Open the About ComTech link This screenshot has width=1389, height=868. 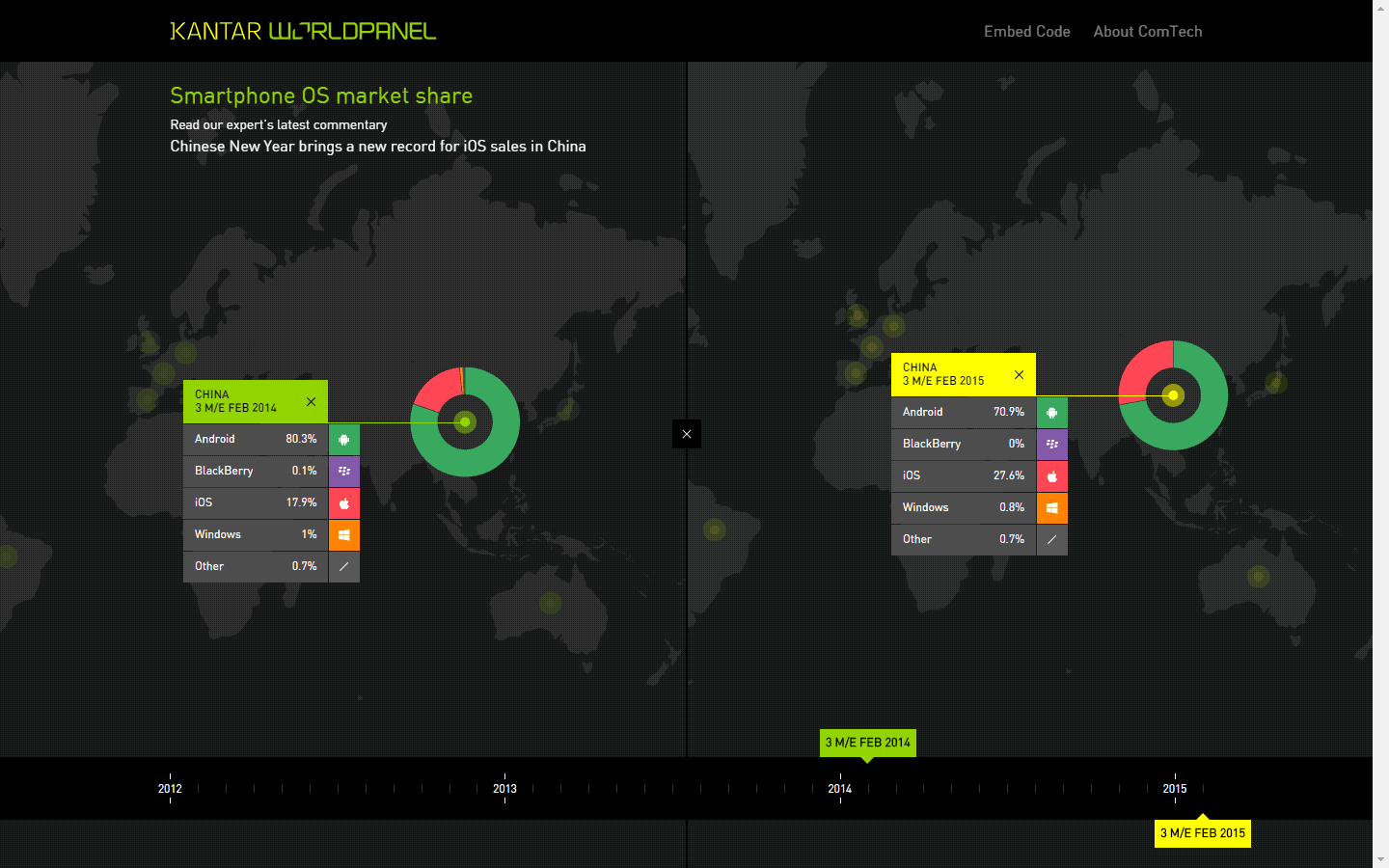pyautogui.click(x=1148, y=32)
